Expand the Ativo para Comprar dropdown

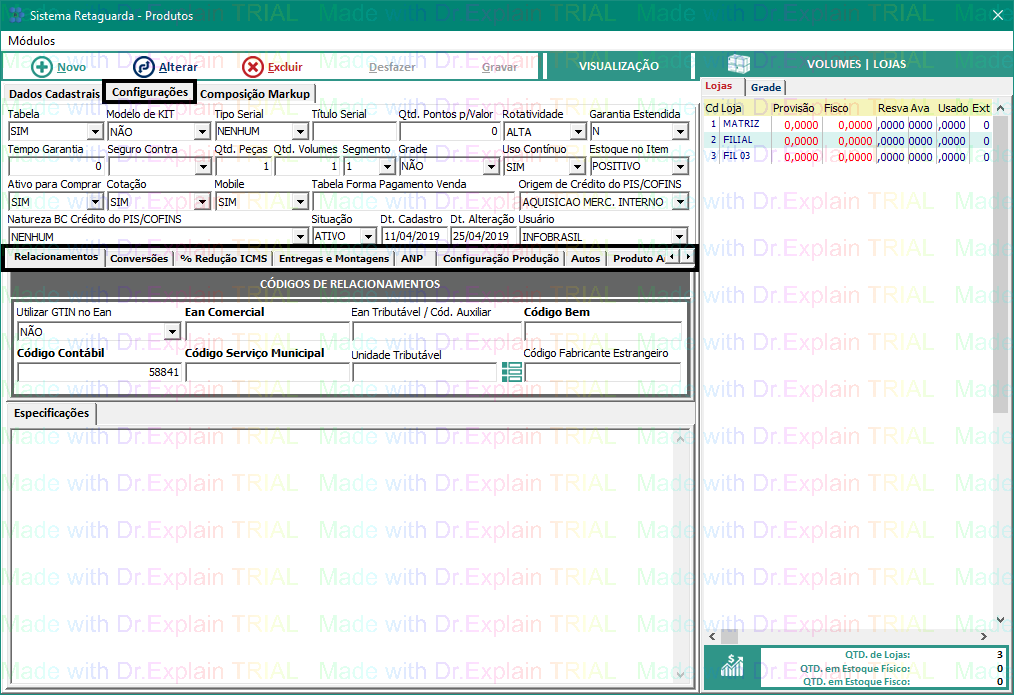coord(96,202)
